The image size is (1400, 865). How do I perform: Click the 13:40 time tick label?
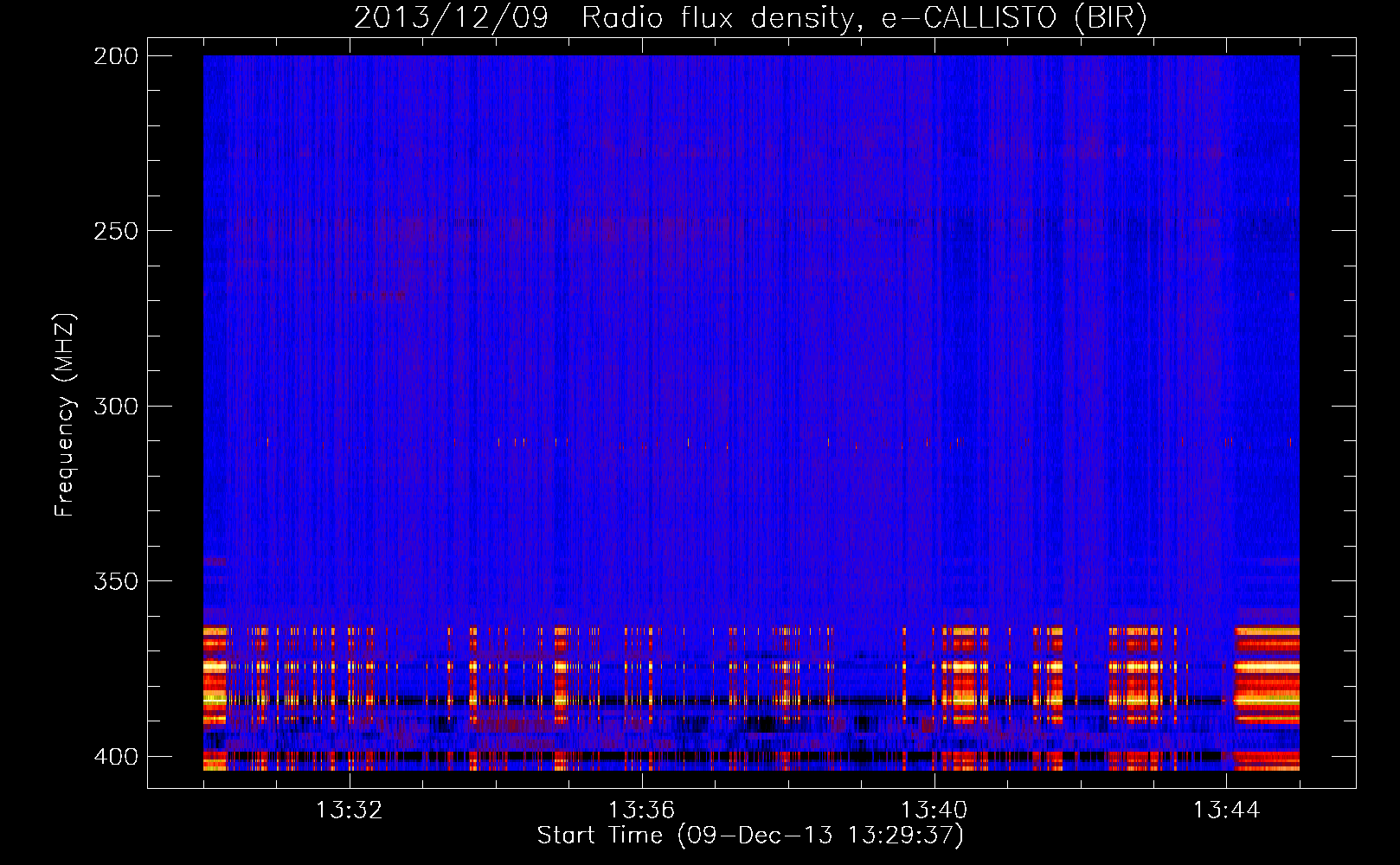pos(934,811)
